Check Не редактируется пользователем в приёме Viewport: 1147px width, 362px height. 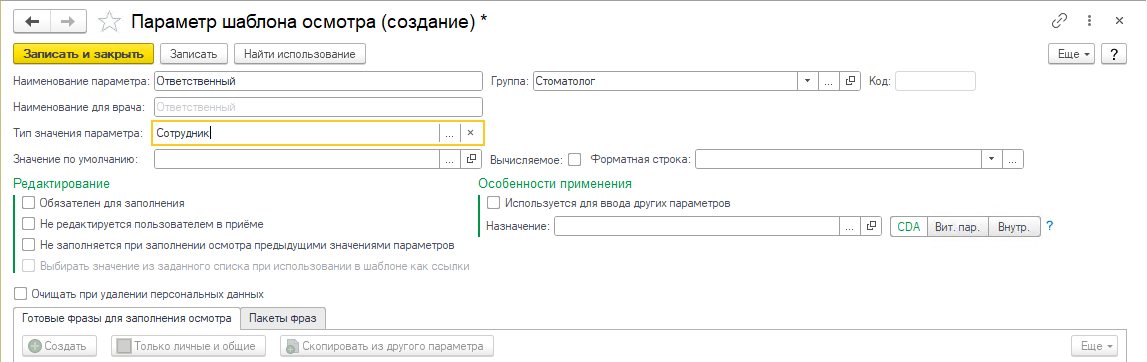click(x=29, y=224)
